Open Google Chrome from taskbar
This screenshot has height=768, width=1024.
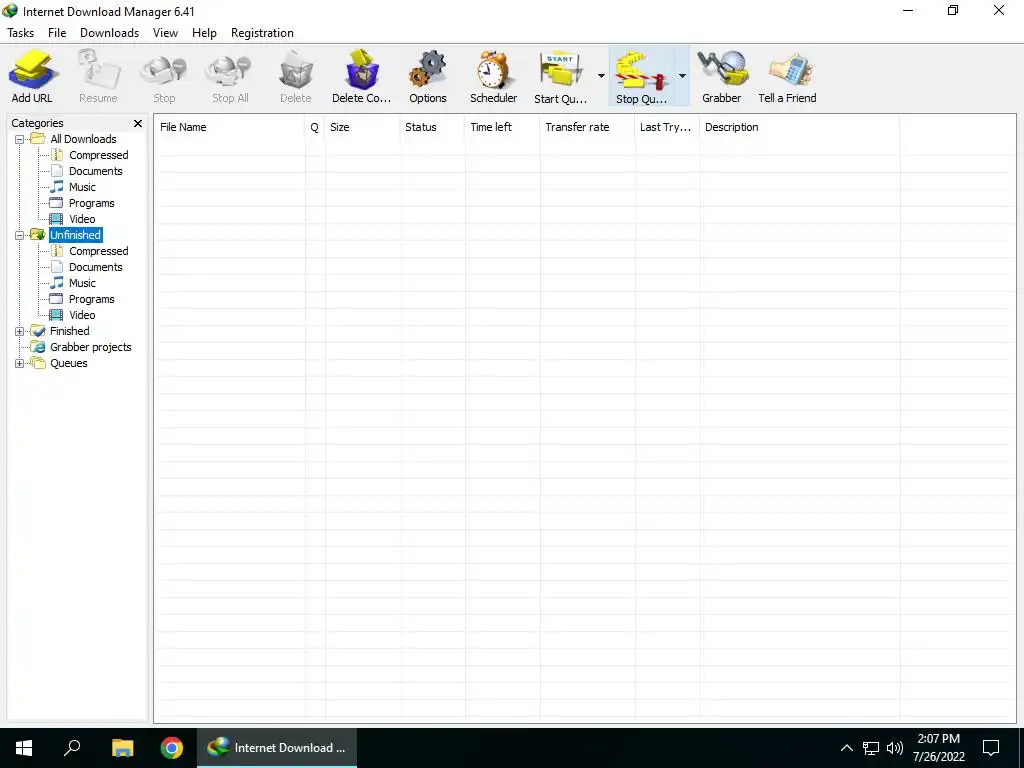(x=172, y=748)
